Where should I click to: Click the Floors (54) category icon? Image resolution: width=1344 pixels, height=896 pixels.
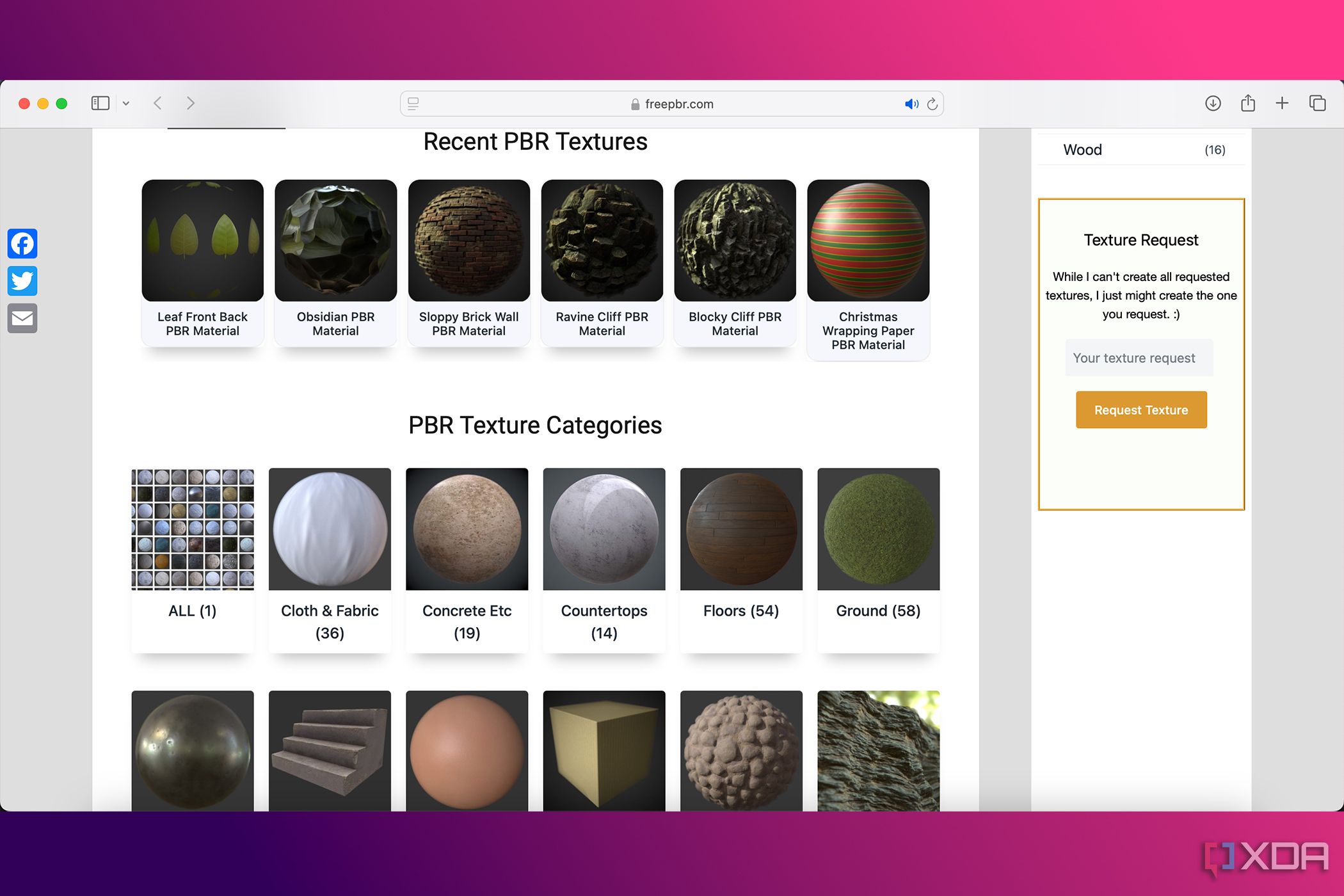coord(740,528)
